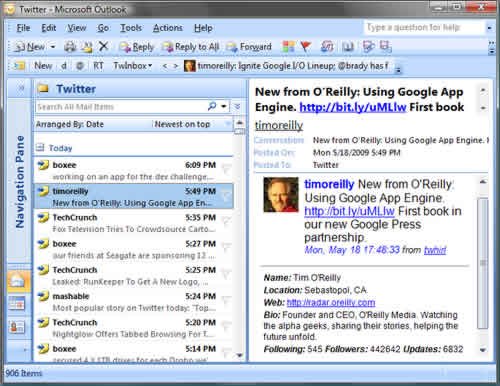This screenshot has height=386, width=500.
Task: Click the timoreilly sender name under the subject
Action: [x=279, y=125]
